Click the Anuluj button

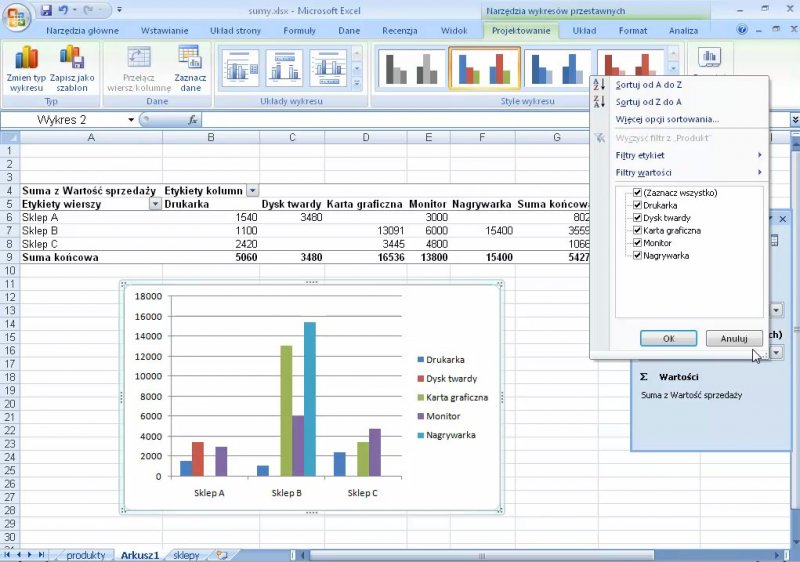coord(734,339)
